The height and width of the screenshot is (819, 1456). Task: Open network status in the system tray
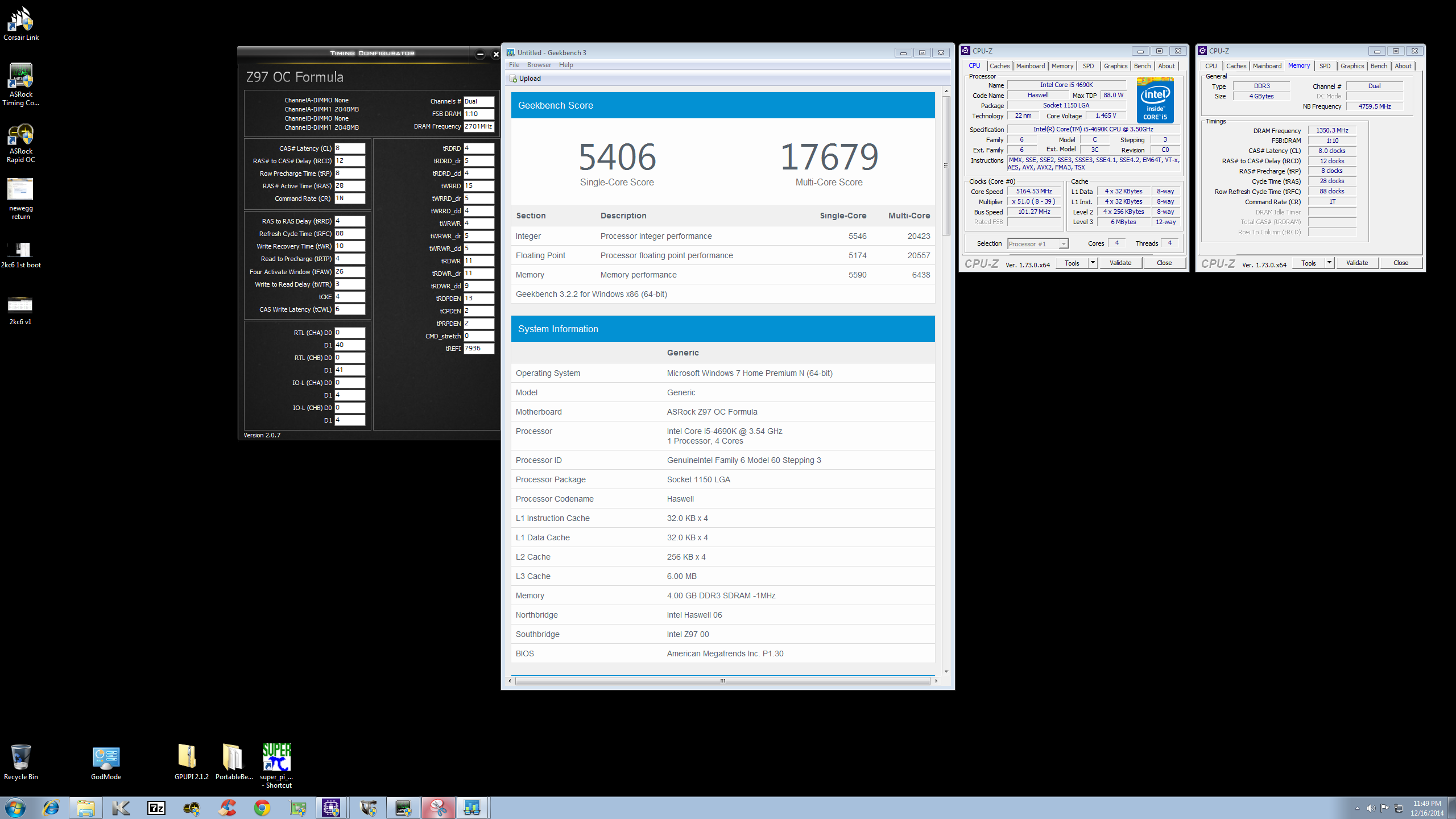[x=1399, y=808]
